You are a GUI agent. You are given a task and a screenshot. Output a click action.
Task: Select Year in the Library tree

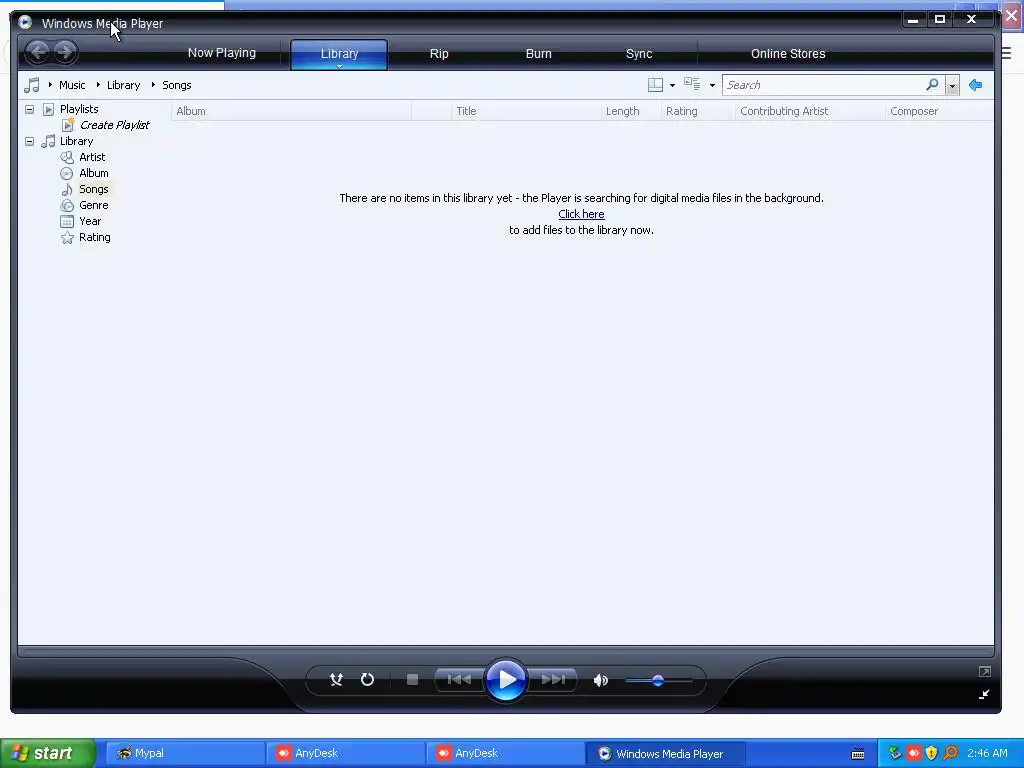(x=90, y=221)
